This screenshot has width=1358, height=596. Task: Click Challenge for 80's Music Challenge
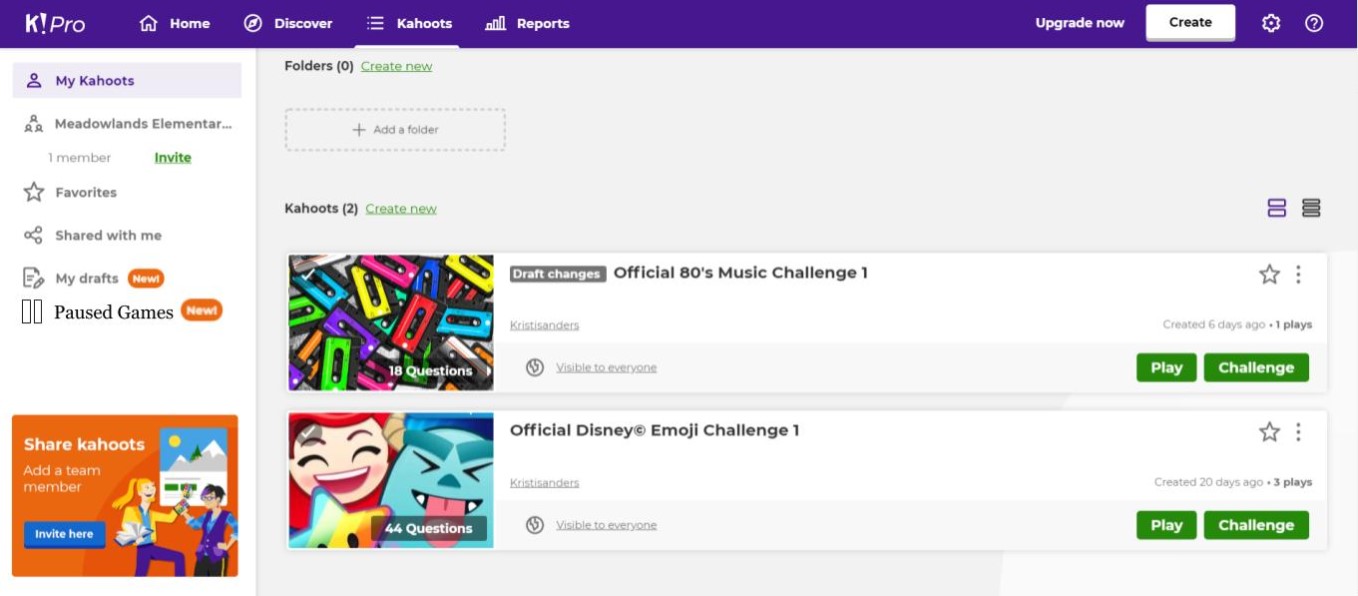tap(1256, 367)
